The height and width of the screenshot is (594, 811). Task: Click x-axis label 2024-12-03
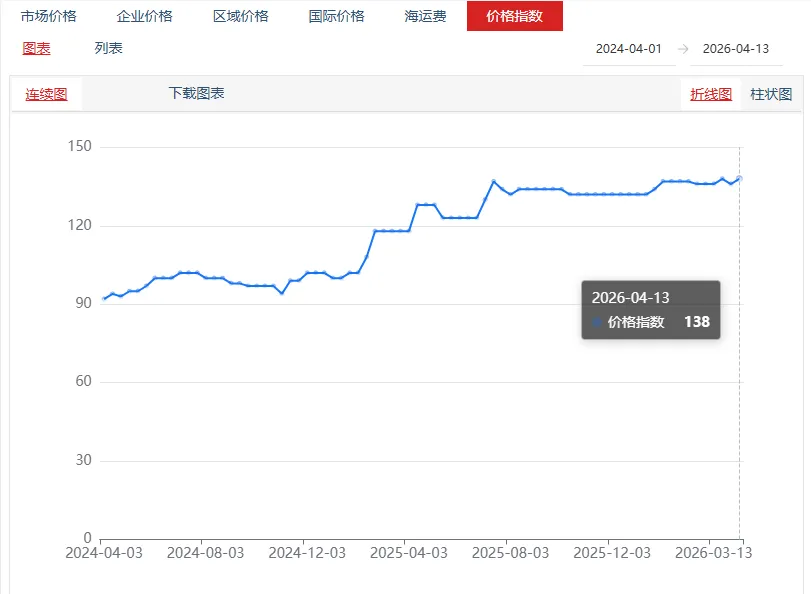point(307,553)
